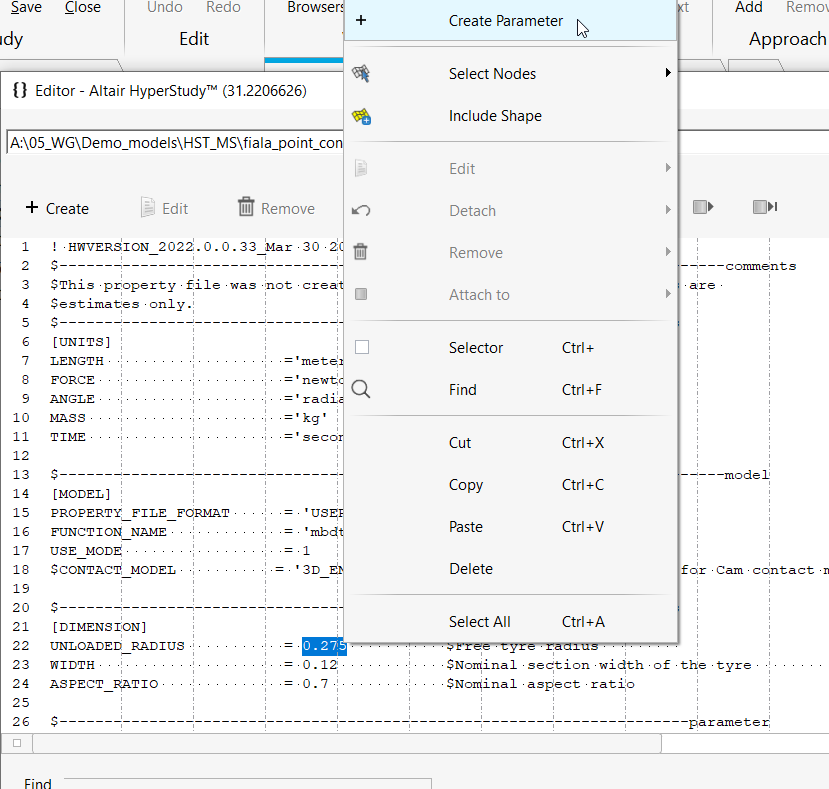The image size is (829, 789).
Task: Expand the Attach to submenu arrow
Action: pos(668,293)
